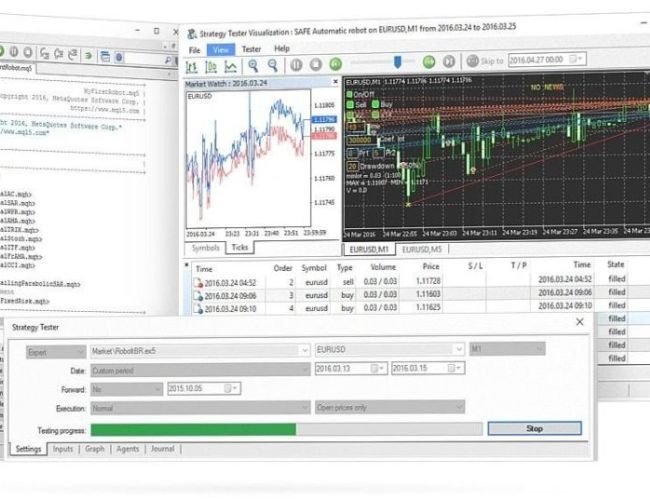Select the line chart type icon
This screenshot has height=500, width=650.
(x=230, y=66)
